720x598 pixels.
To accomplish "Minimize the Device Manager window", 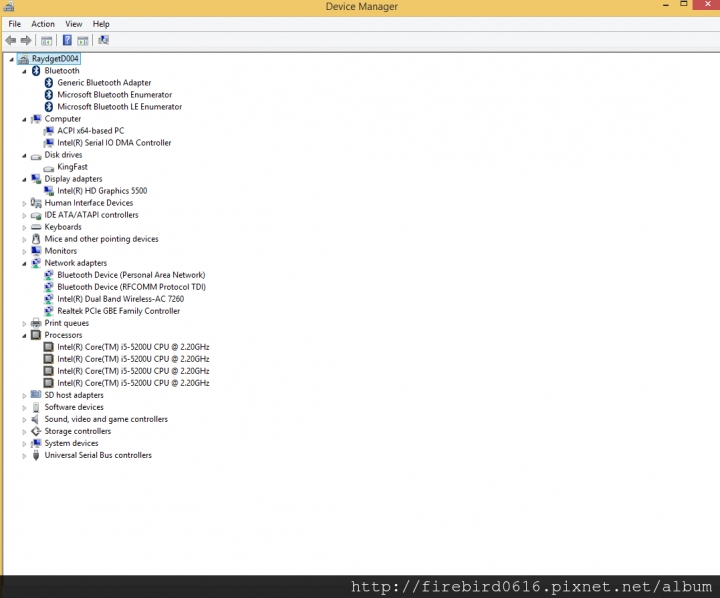I will pyautogui.click(x=665, y=5).
